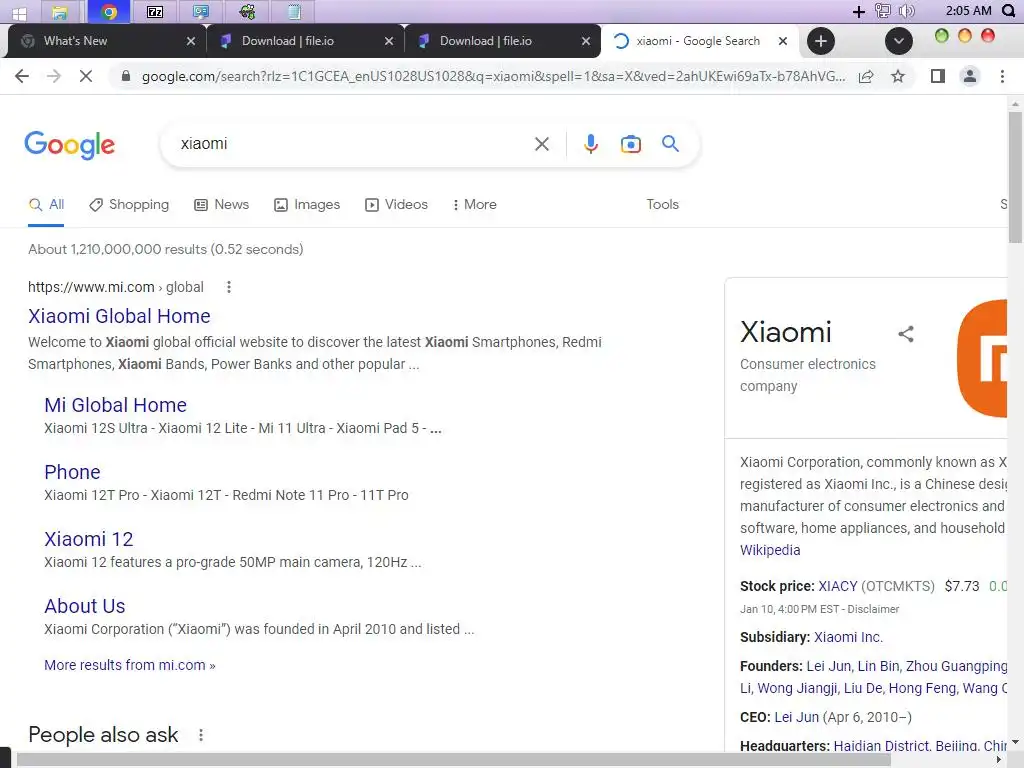Screen dimensions: 1024x768
Task: Select the Videos search filter
Action: pyautogui.click(x=396, y=204)
